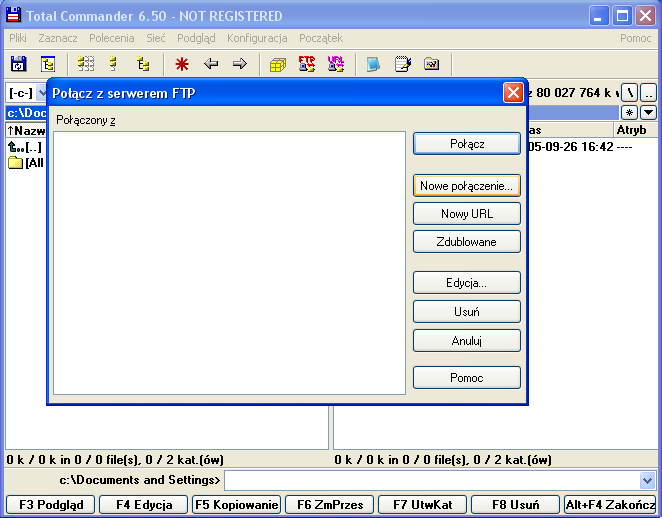Image resolution: width=662 pixels, height=518 pixels.
Task: Click the Edycja... button in dialog
Action: click(467, 282)
